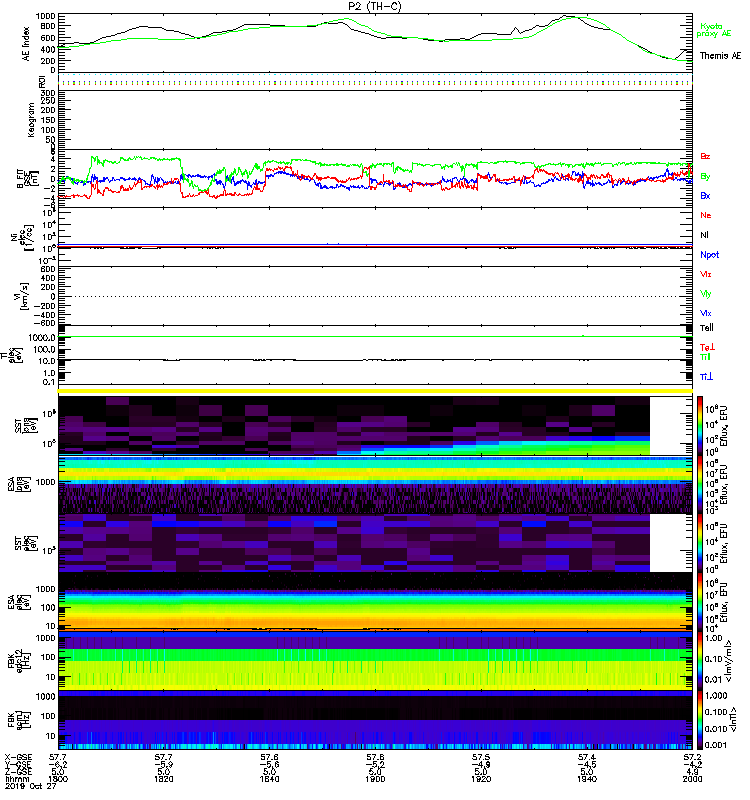Click the blue Bx legend label

tap(705, 195)
